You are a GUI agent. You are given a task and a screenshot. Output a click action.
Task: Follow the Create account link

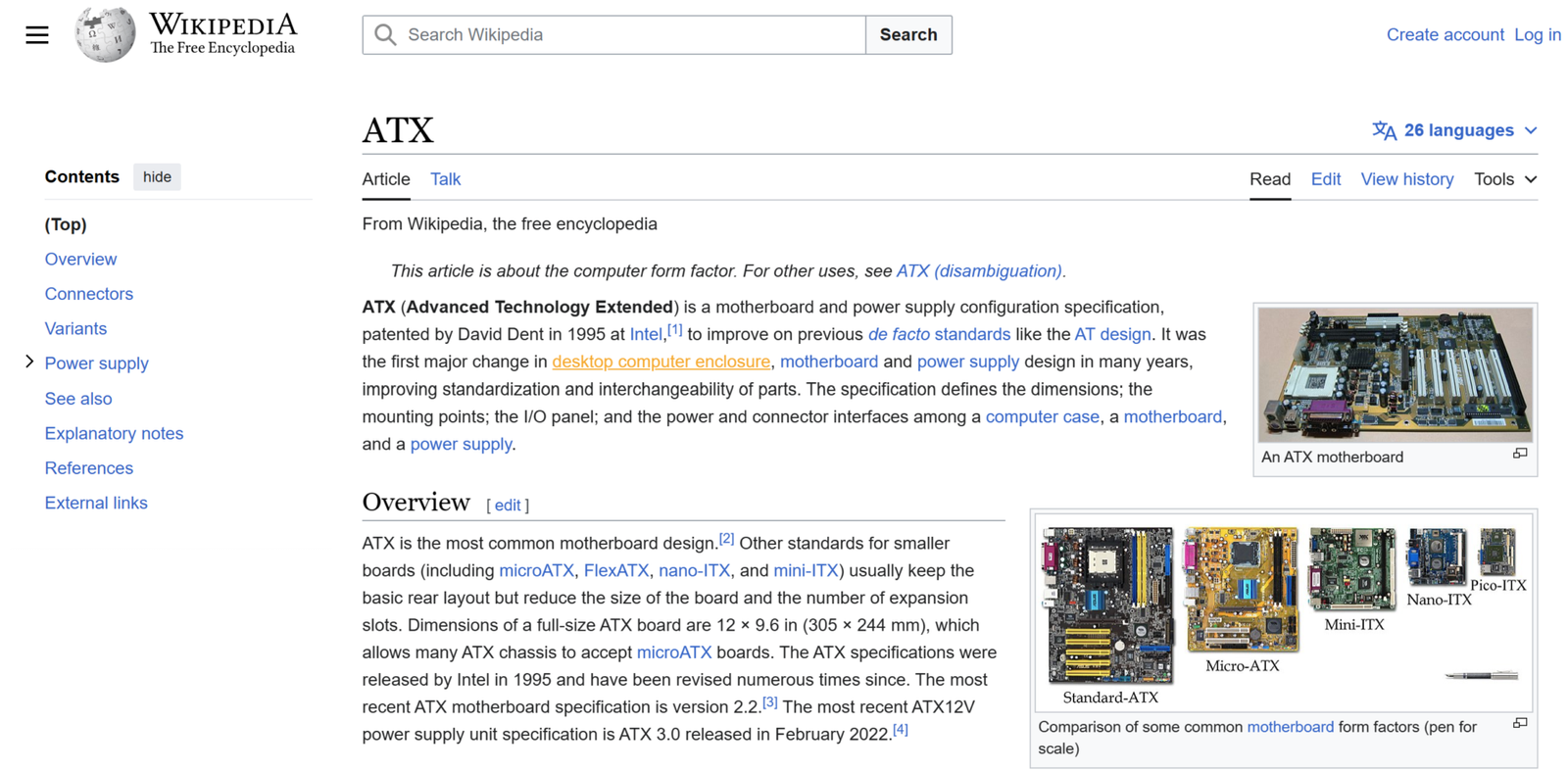(x=1445, y=35)
